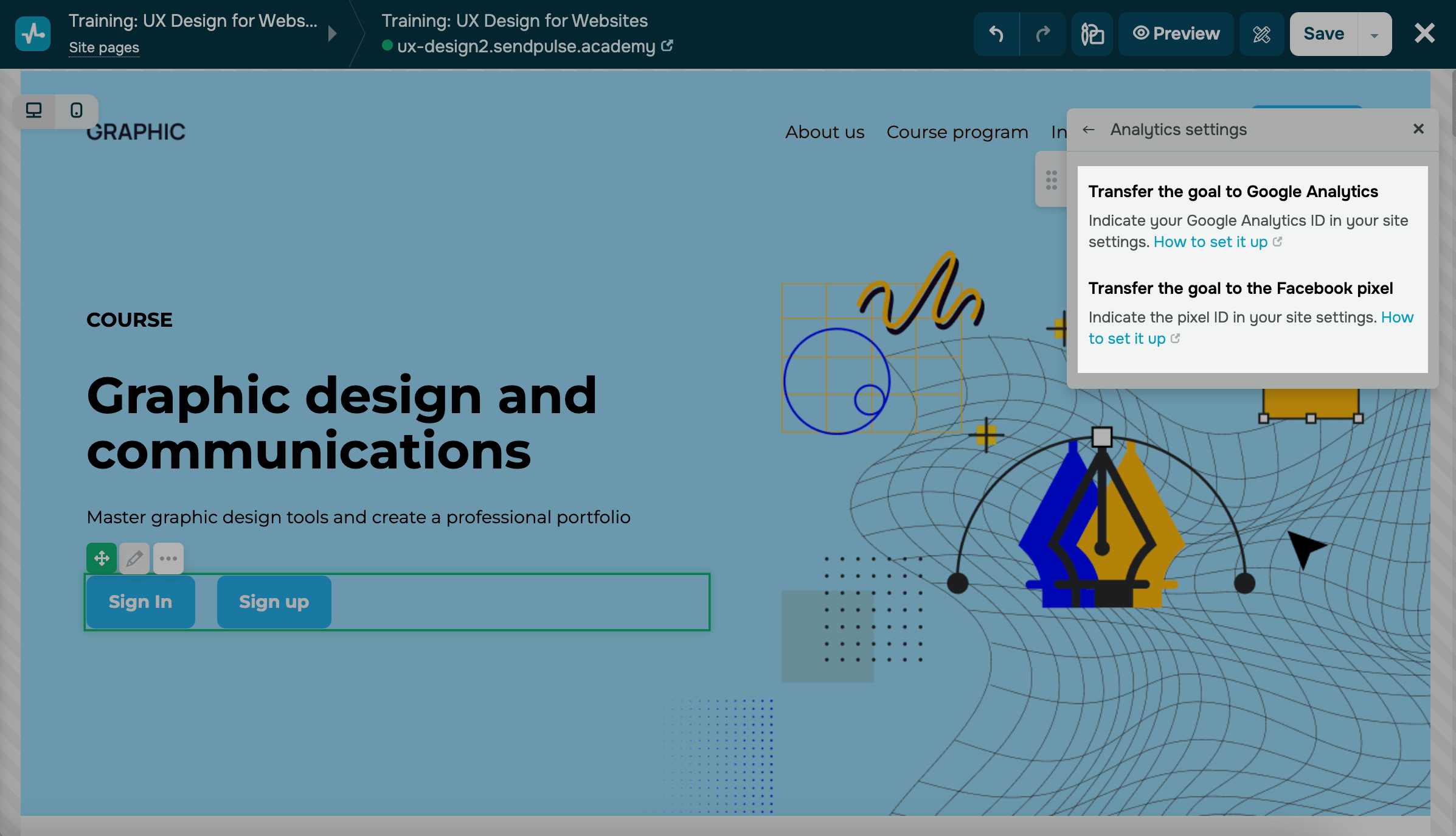Screen dimensions: 1456x836
Task: Open the Course program menu item
Action: pyautogui.click(x=957, y=132)
